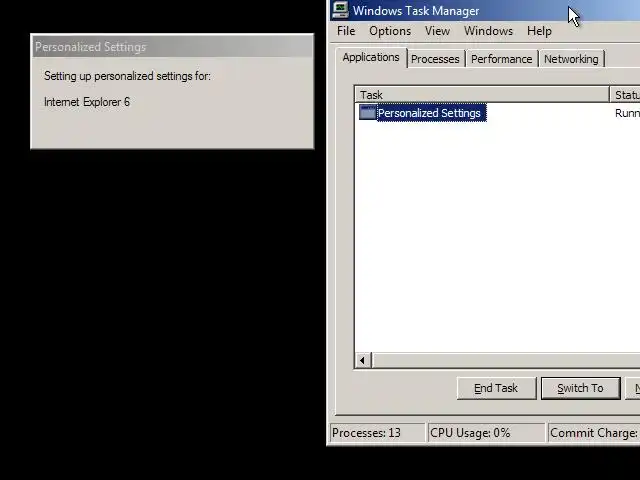Open the Help menu
Viewport: 640px width, 480px height.
[x=539, y=31]
